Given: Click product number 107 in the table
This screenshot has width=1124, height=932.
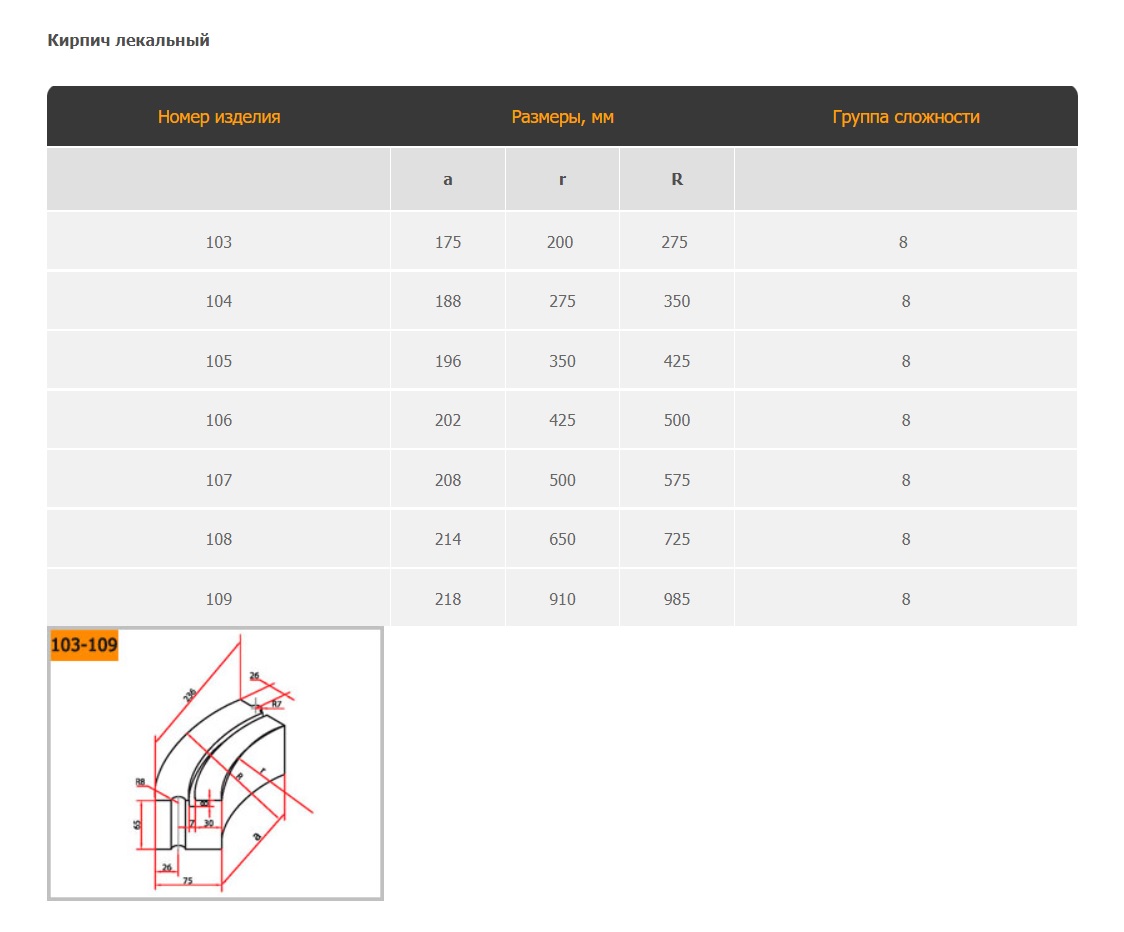Looking at the screenshot, I should (x=218, y=480).
